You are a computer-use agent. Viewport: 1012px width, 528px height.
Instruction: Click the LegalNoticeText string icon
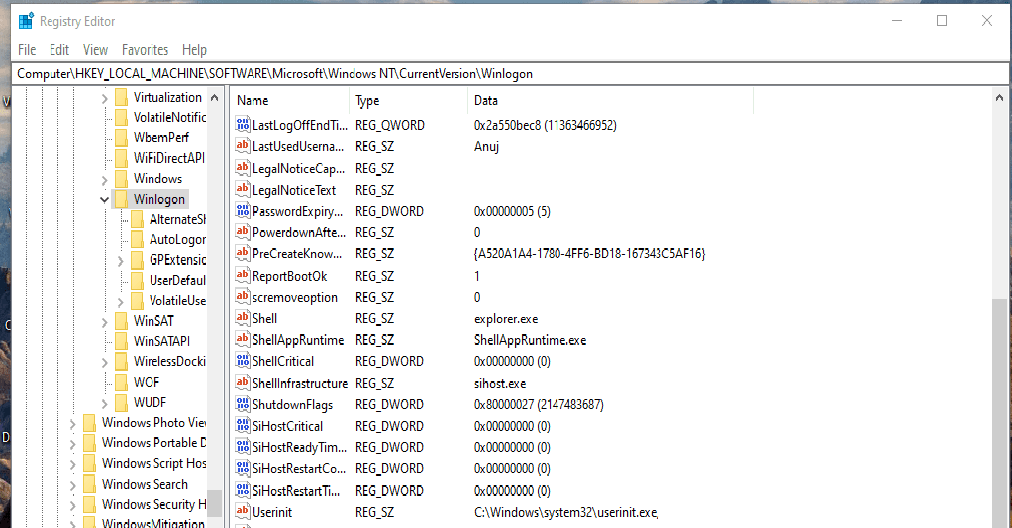[243, 190]
